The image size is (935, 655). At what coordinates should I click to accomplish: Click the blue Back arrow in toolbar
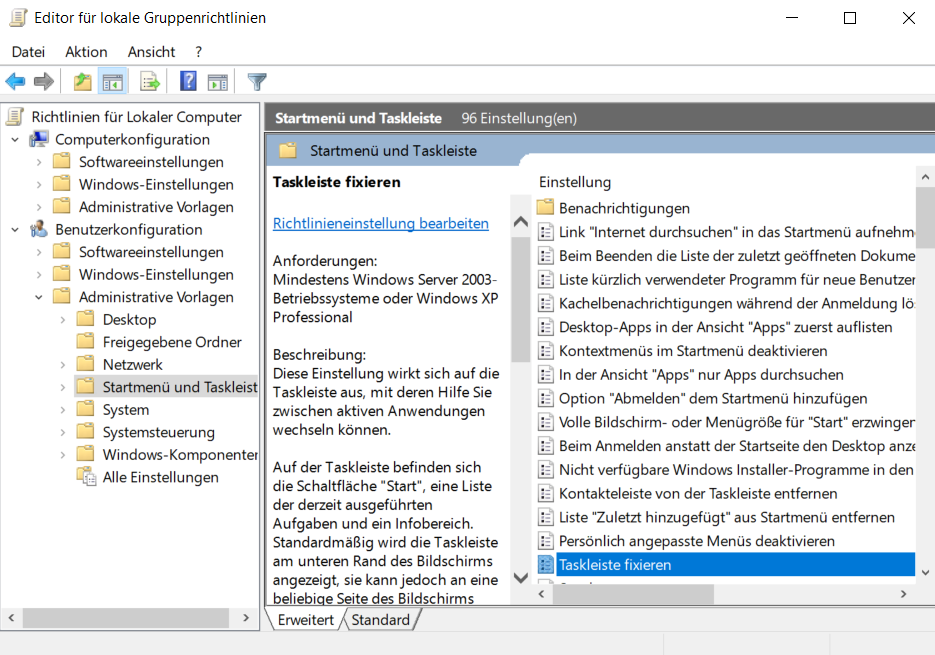click(15, 82)
